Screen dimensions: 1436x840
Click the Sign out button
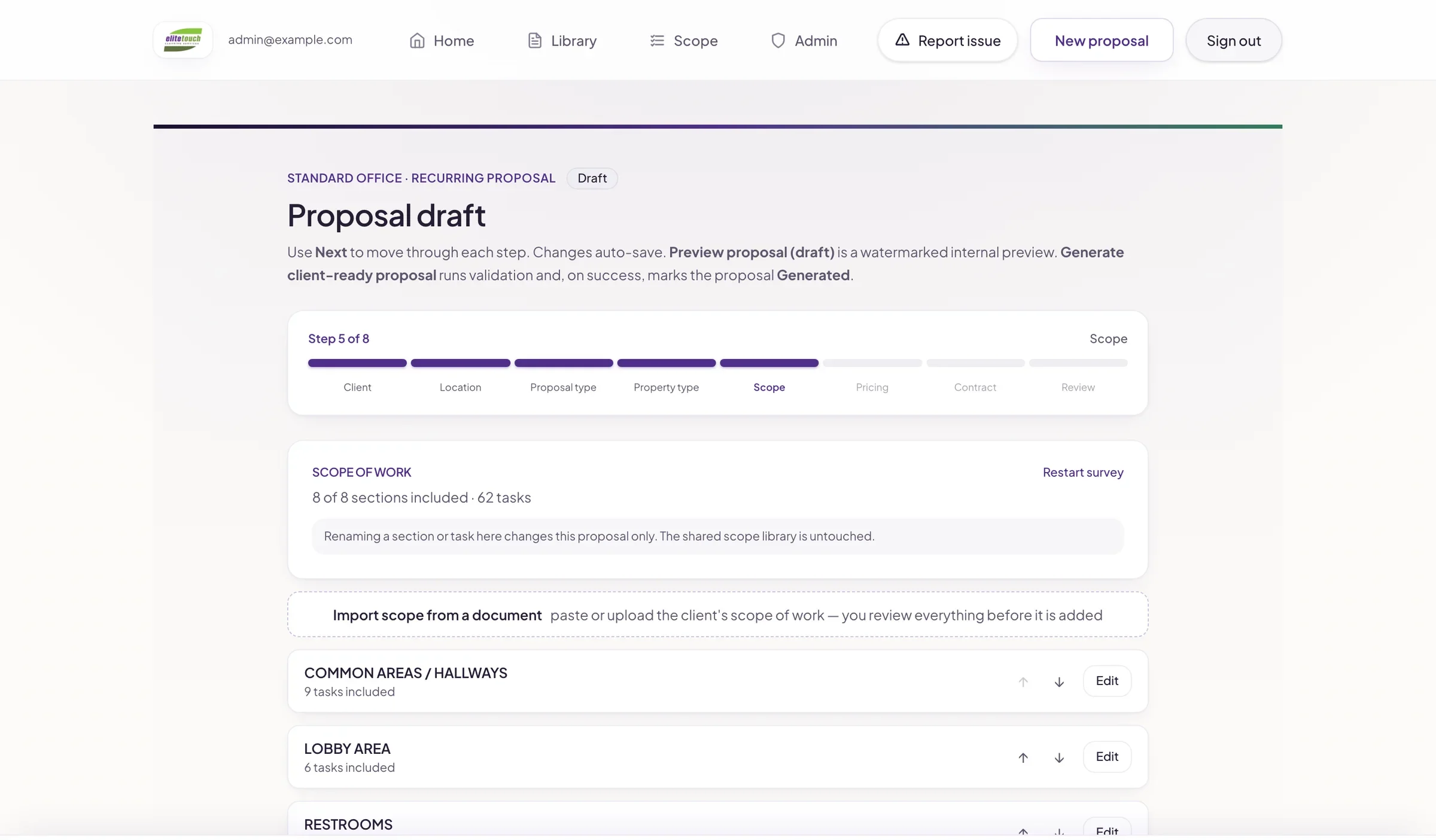(1234, 40)
